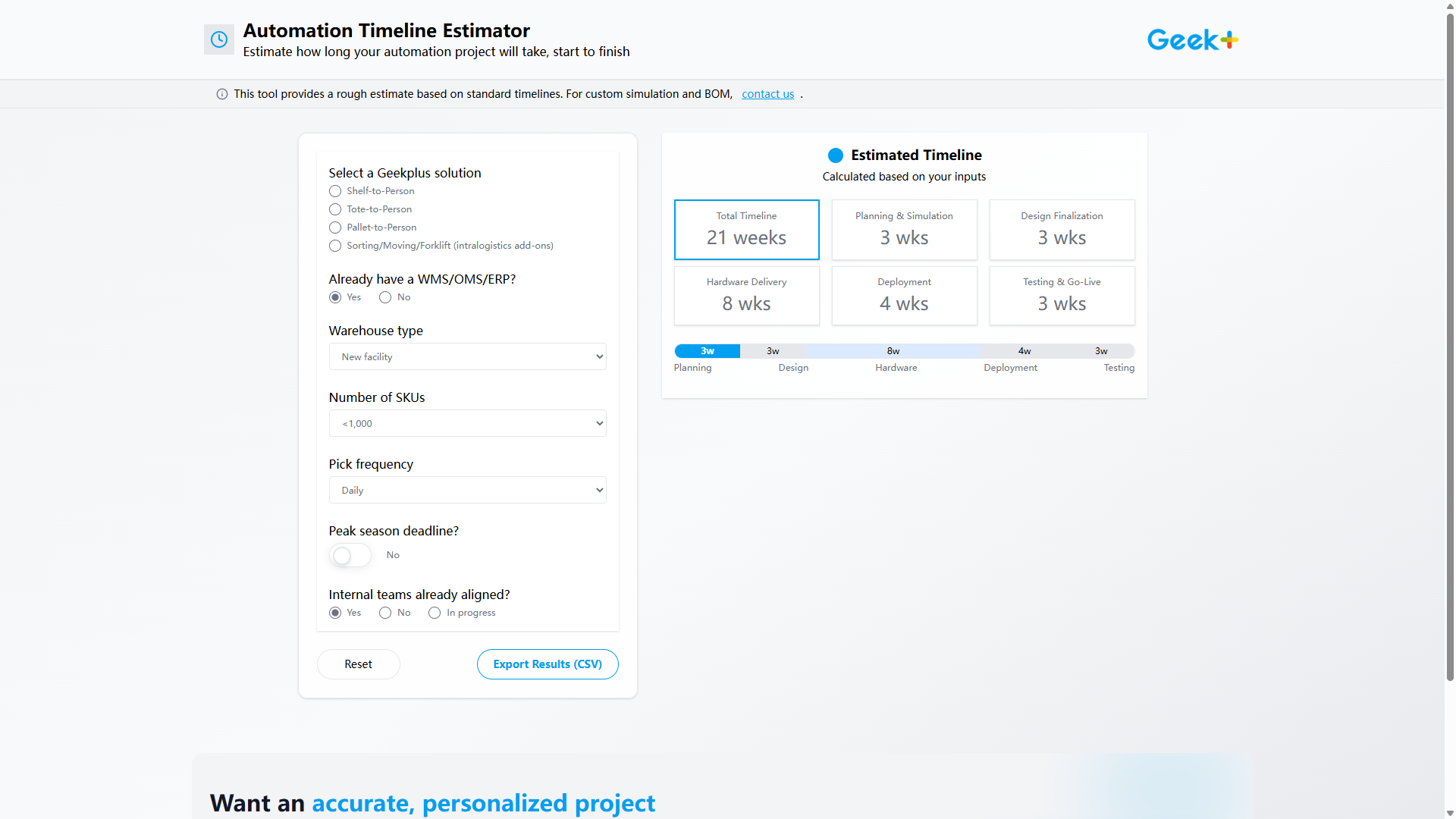Choose Pallet-to-Person as the solution

point(334,227)
